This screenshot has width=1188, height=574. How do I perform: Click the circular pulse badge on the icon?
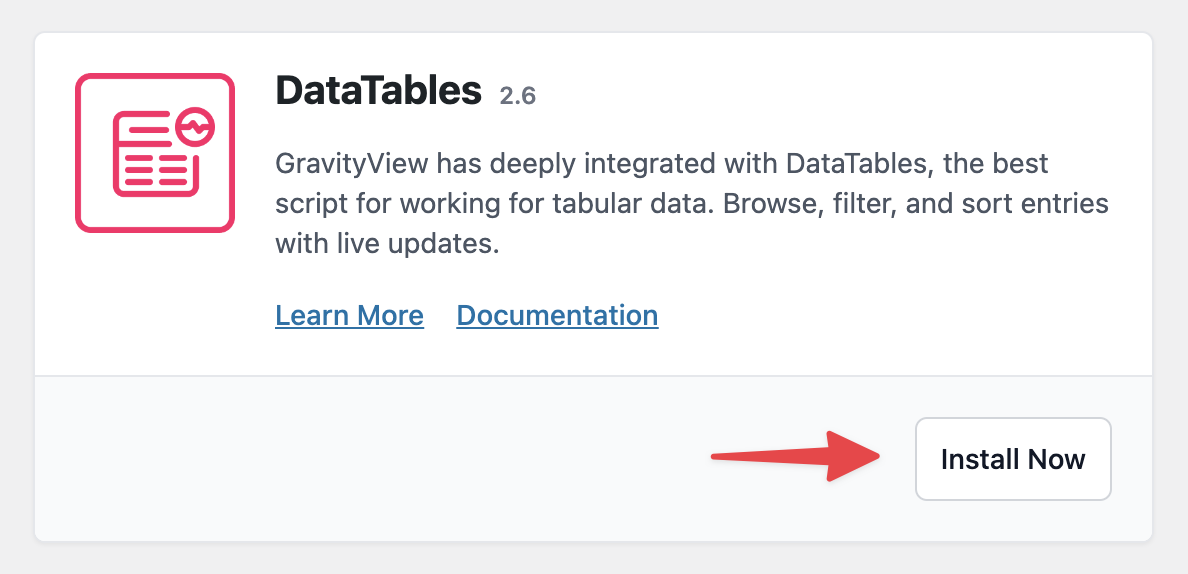(x=194, y=127)
